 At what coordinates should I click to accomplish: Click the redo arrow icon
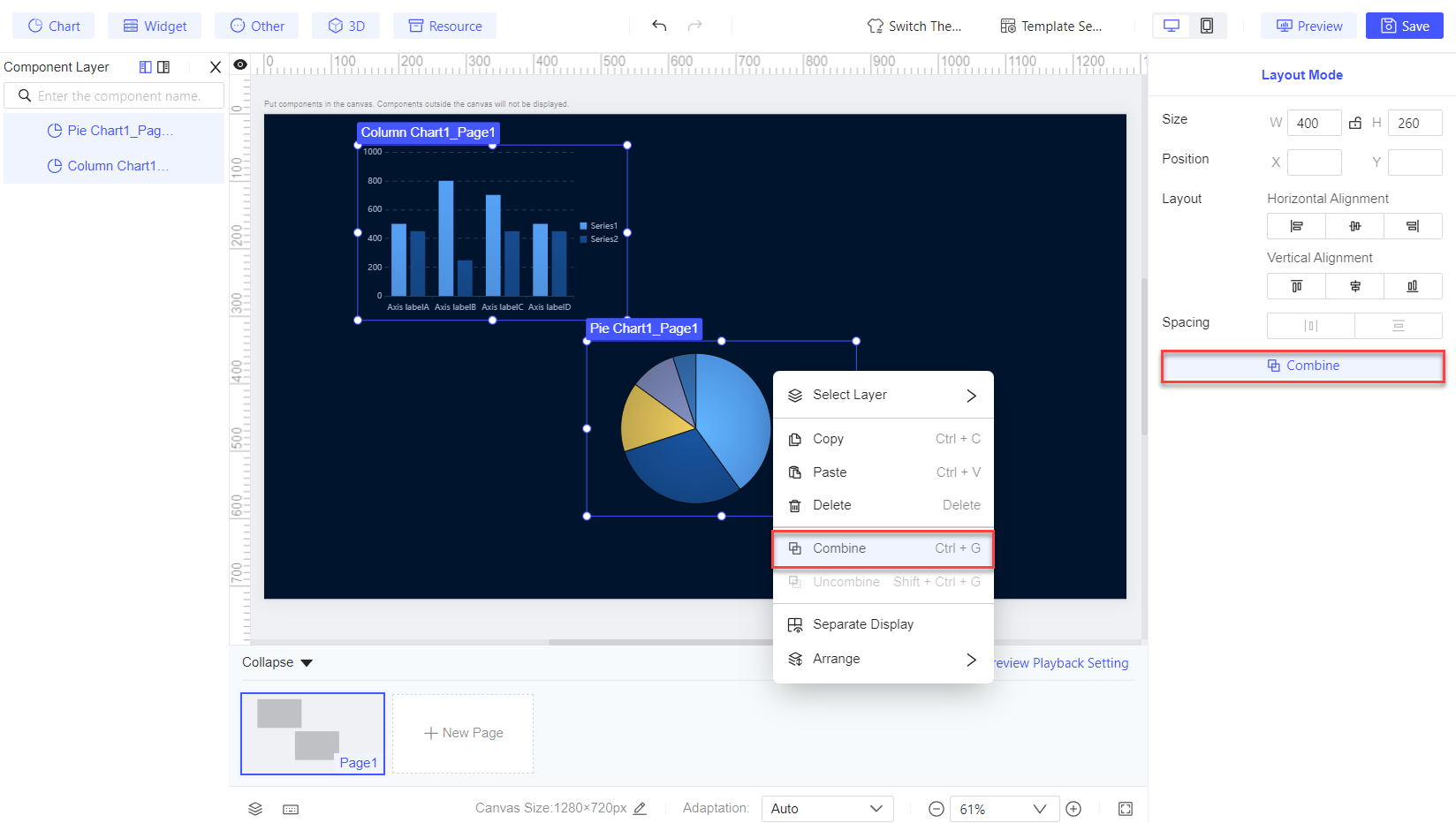point(695,26)
